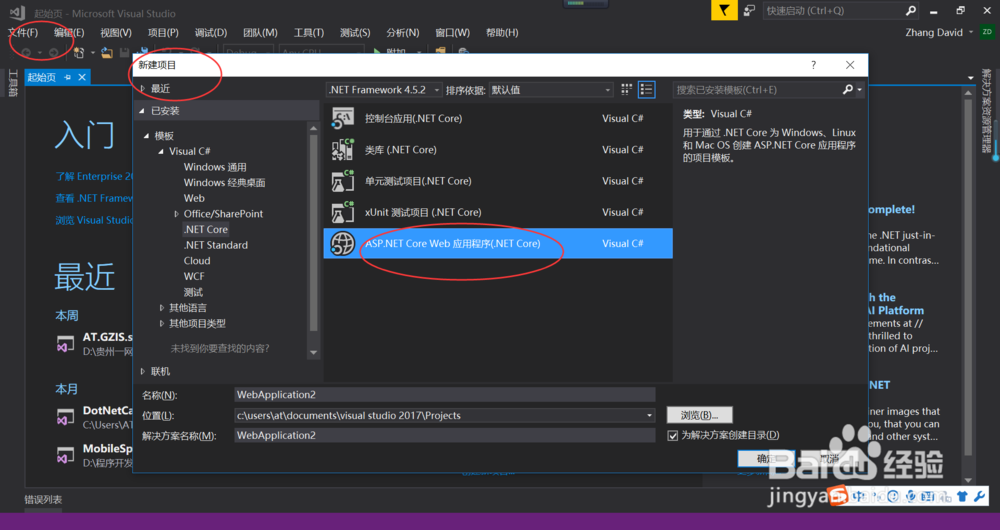Open the Solution Explorer side tab

tap(986, 112)
